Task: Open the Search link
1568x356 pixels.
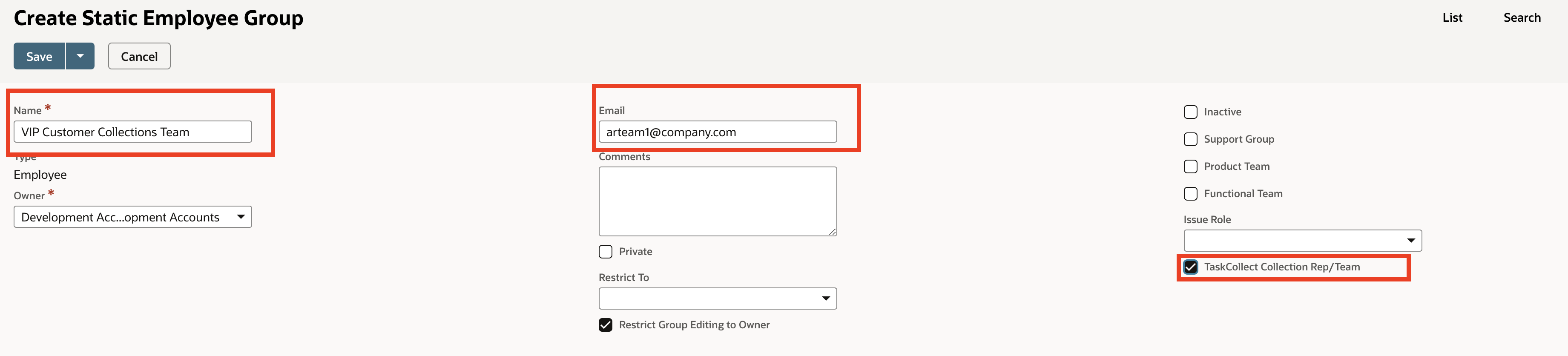Action: pyautogui.click(x=1521, y=17)
